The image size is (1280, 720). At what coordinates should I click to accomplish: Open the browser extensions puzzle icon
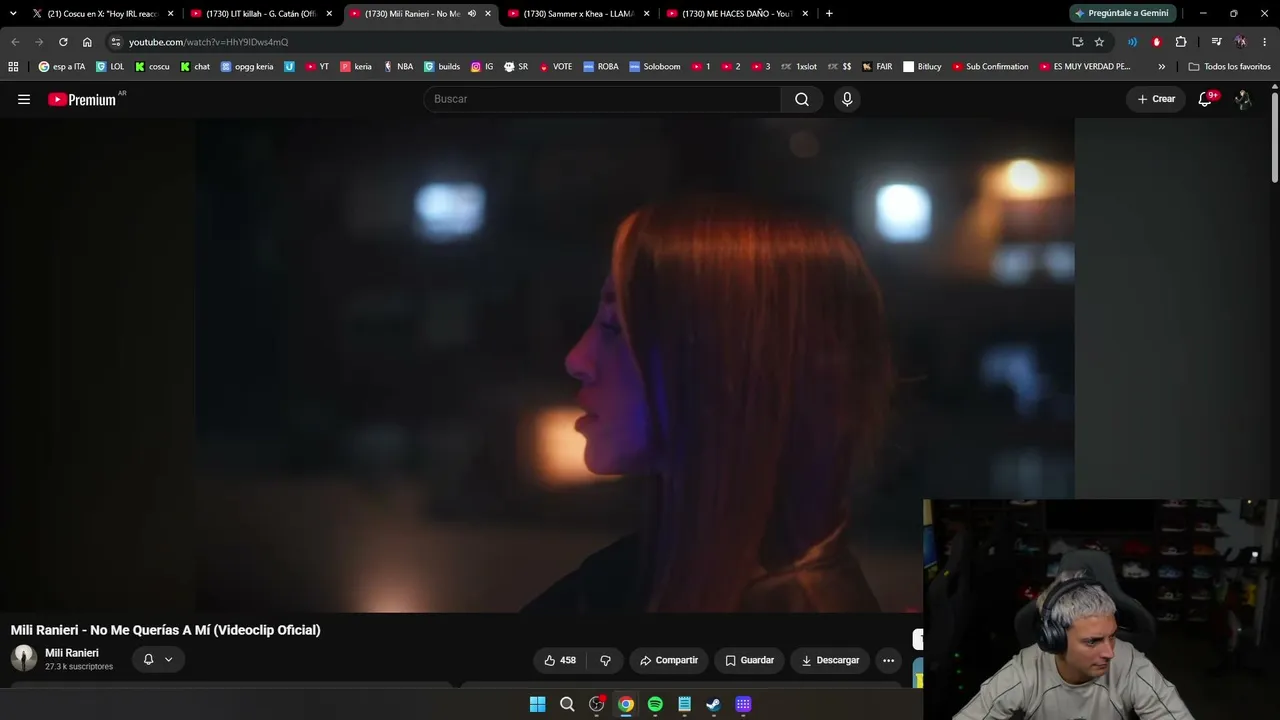pyautogui.click(x=1181, y=42)
